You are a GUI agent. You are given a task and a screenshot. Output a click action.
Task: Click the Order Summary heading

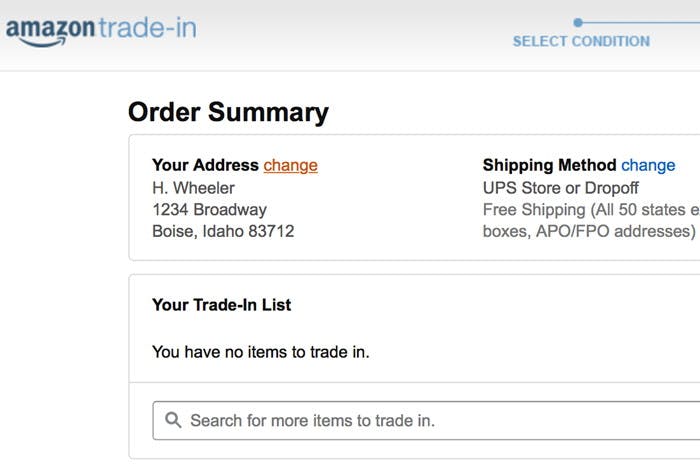pos(228,112)
